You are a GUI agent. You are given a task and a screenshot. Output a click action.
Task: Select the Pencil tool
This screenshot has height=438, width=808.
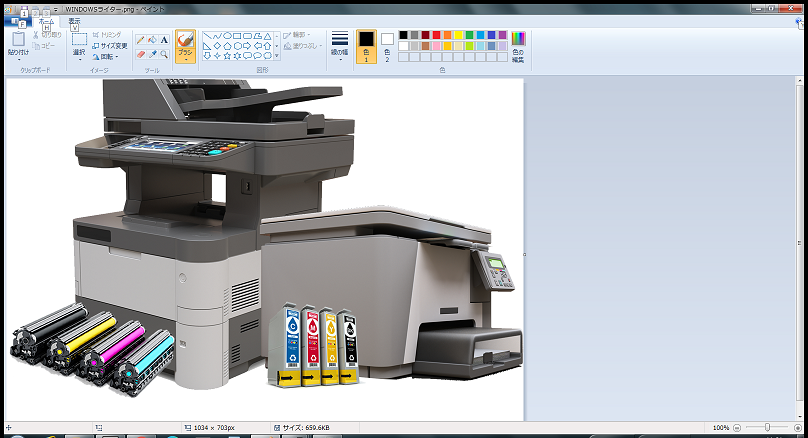pyautogui.click(x=141, y=40)
